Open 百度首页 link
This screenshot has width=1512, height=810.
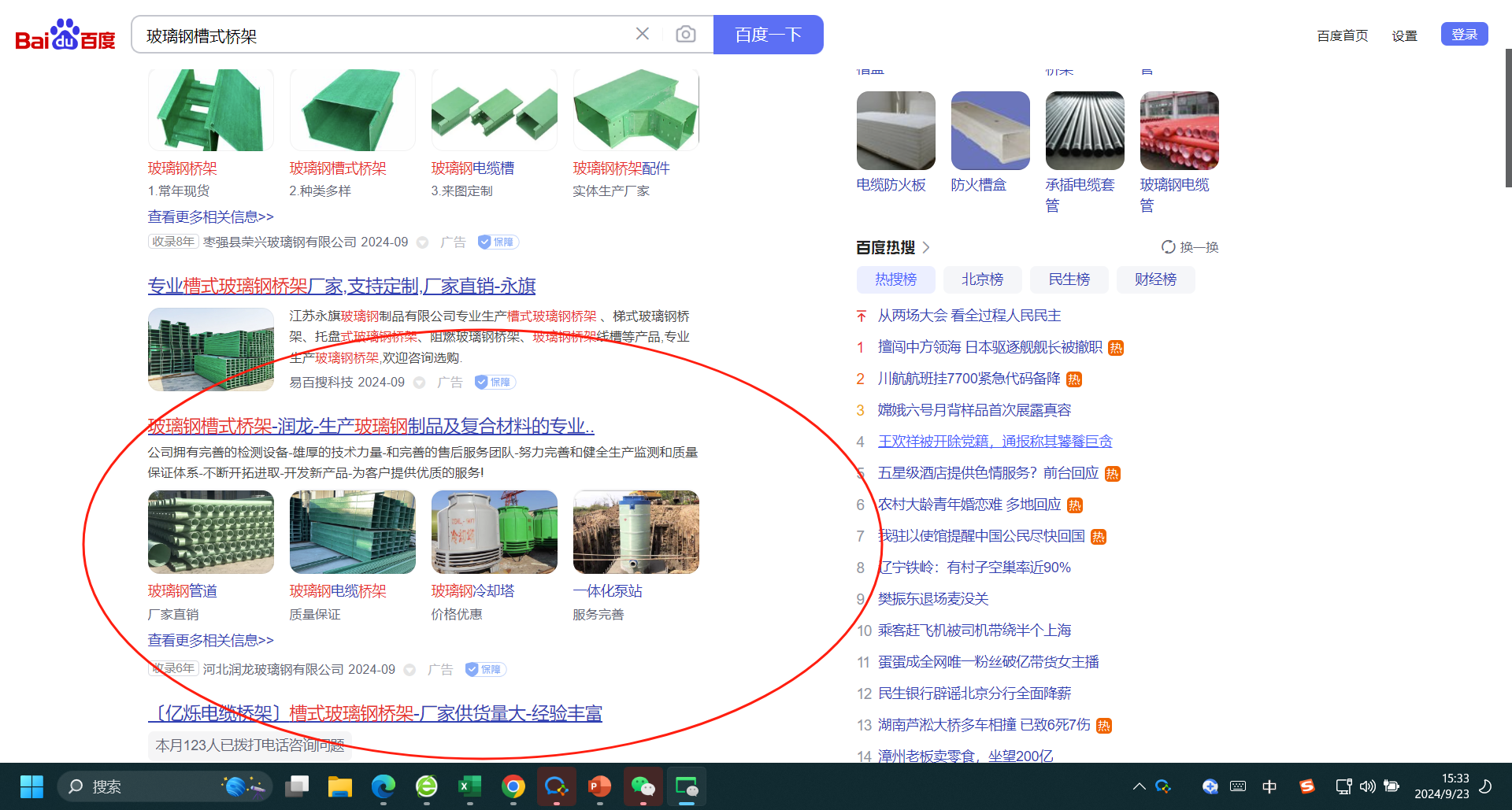tap(1343, 35)
